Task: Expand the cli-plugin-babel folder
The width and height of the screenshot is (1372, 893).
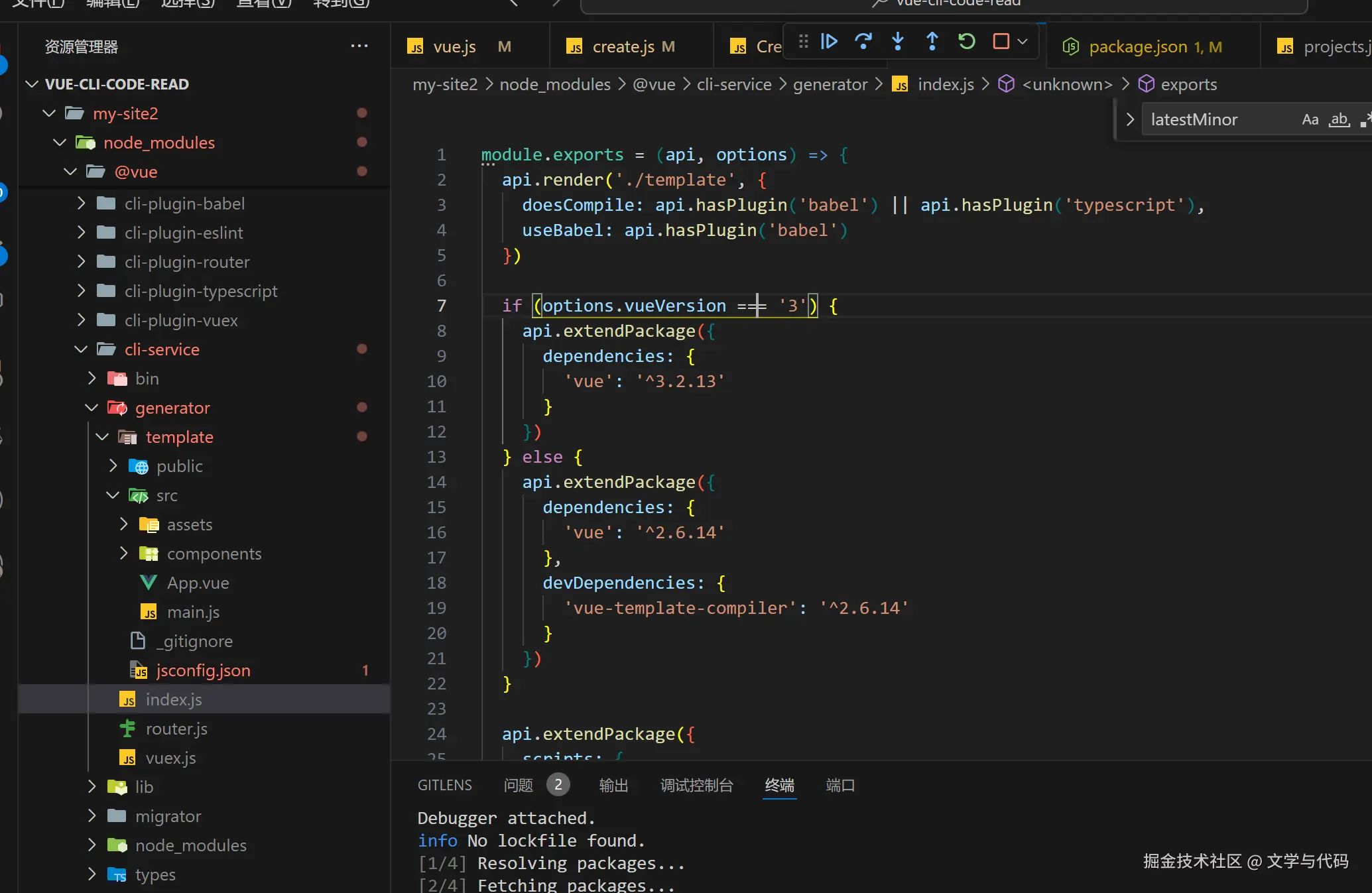Action: [184, 204]
